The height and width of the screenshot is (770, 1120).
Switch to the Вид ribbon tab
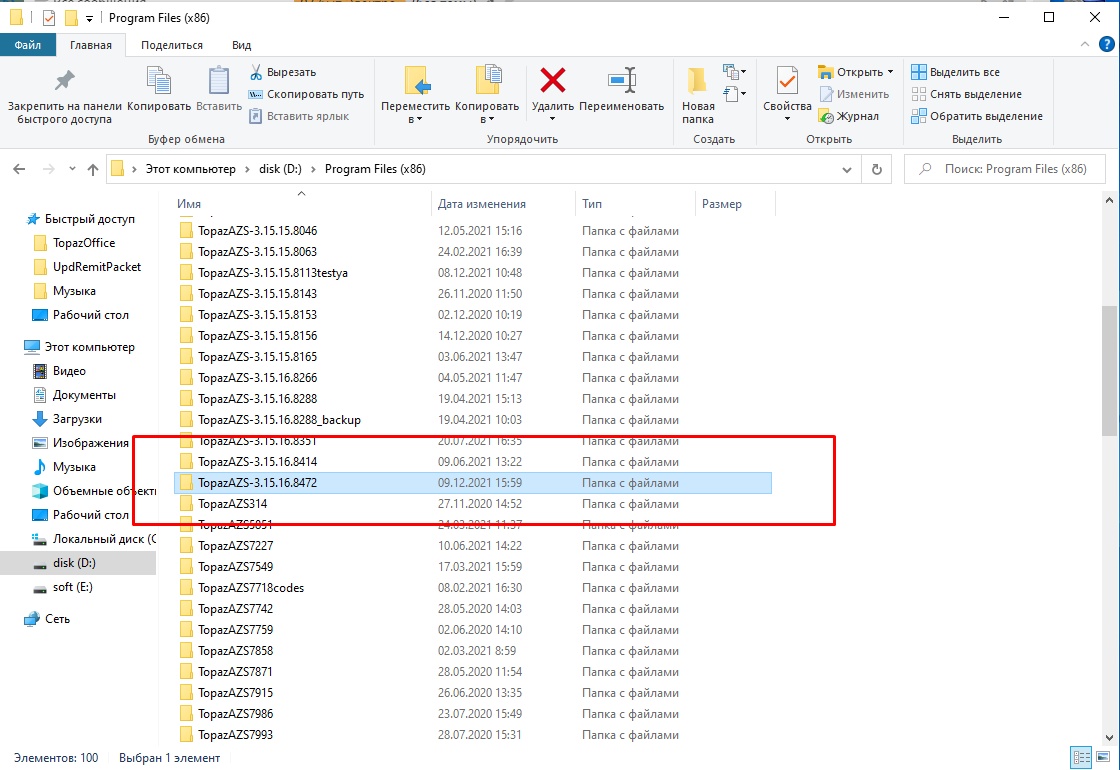[241, 45]
